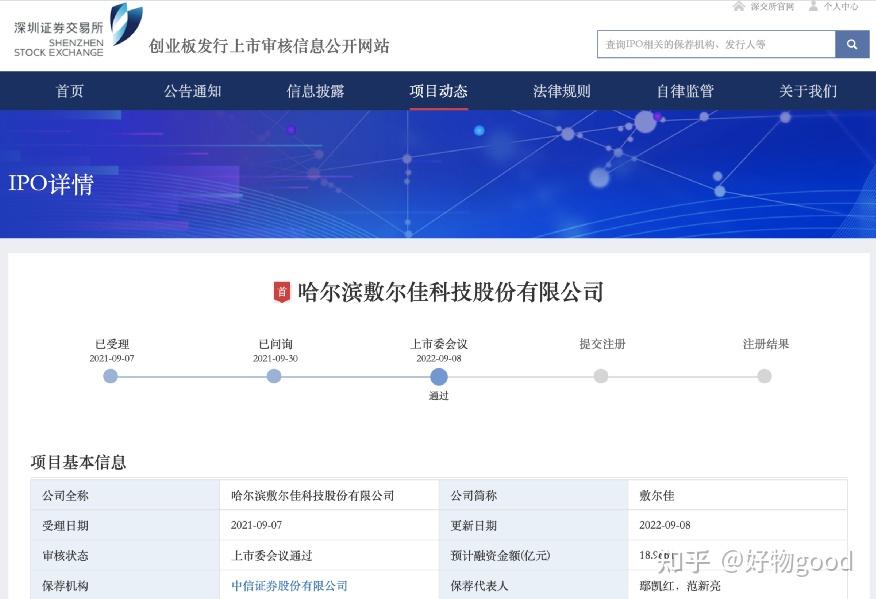Click the 项目基本信息 section heading
The height and width of the screenshot is (599, 876).
78,462
